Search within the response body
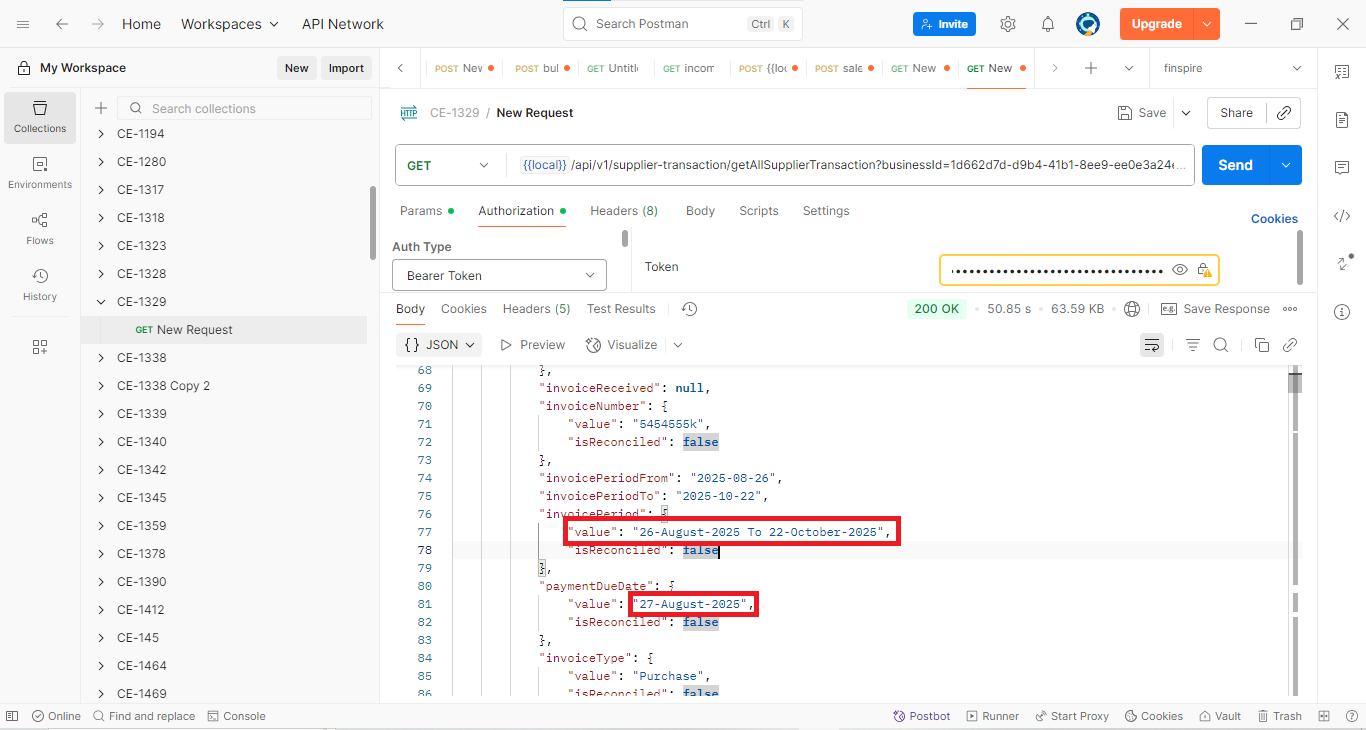Screen dimensions: 1366x730 (x=1221, y=345)
